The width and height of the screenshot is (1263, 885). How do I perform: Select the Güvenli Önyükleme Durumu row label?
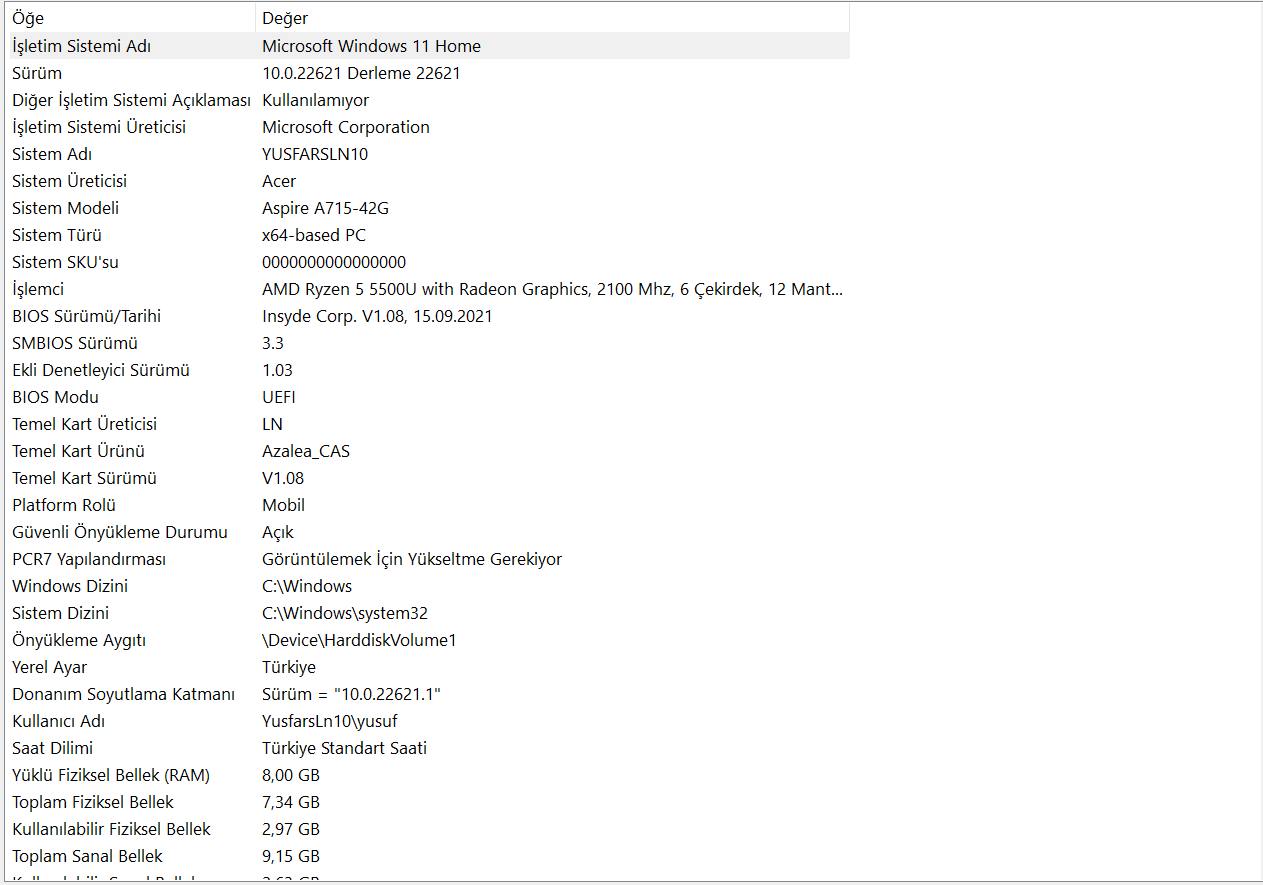(x=120, y=532)
